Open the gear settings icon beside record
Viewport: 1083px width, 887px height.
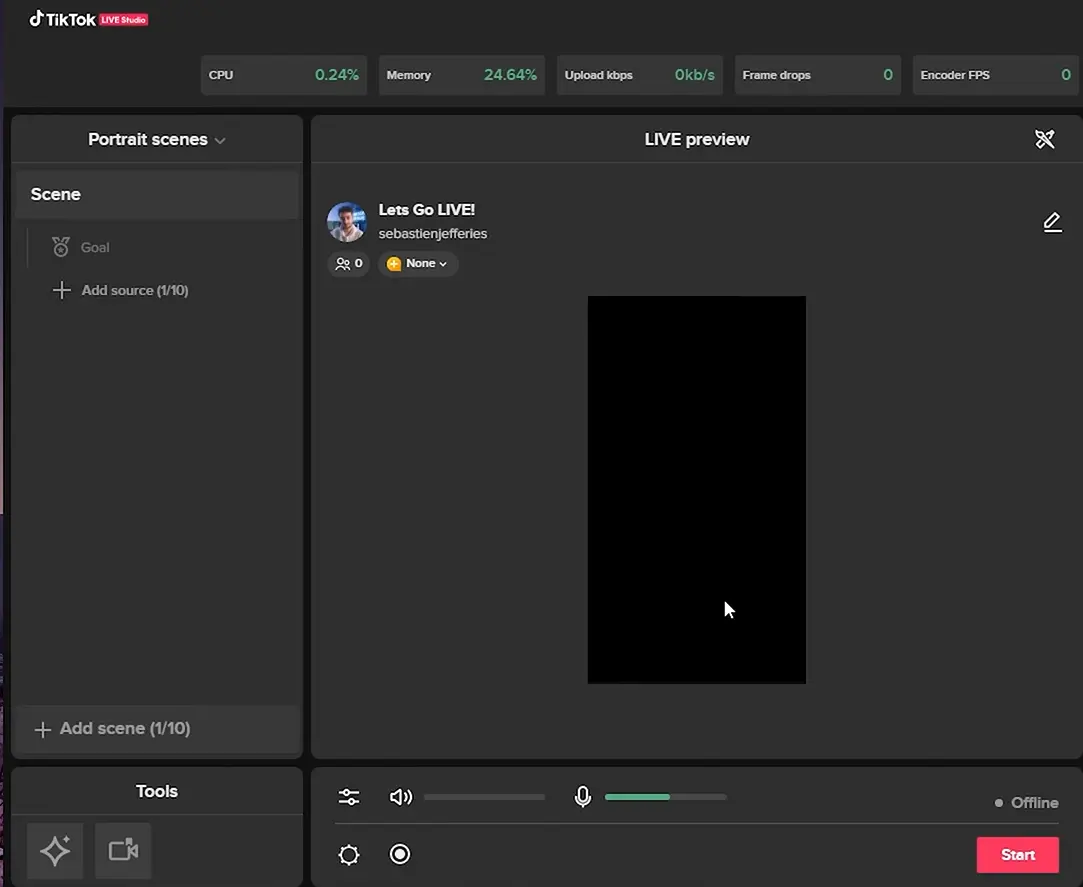[x=349, y=854]
